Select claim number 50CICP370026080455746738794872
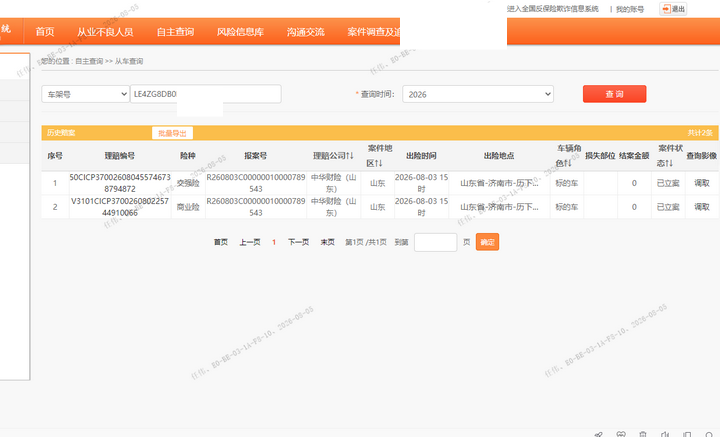720x437 pixels. (x=120, y=183)
